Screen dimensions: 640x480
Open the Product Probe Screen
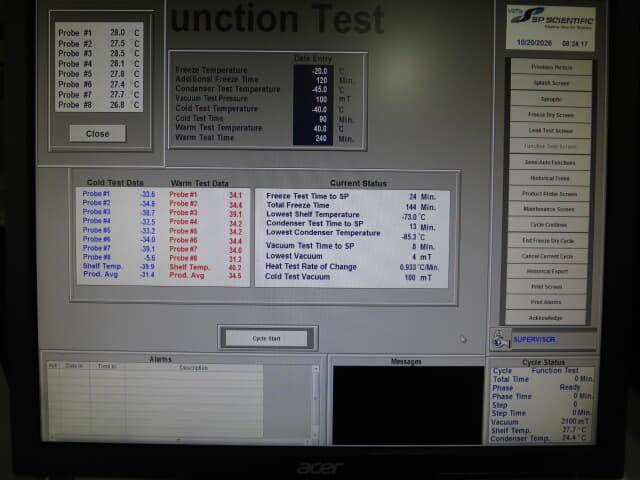[x=549, y=193]
